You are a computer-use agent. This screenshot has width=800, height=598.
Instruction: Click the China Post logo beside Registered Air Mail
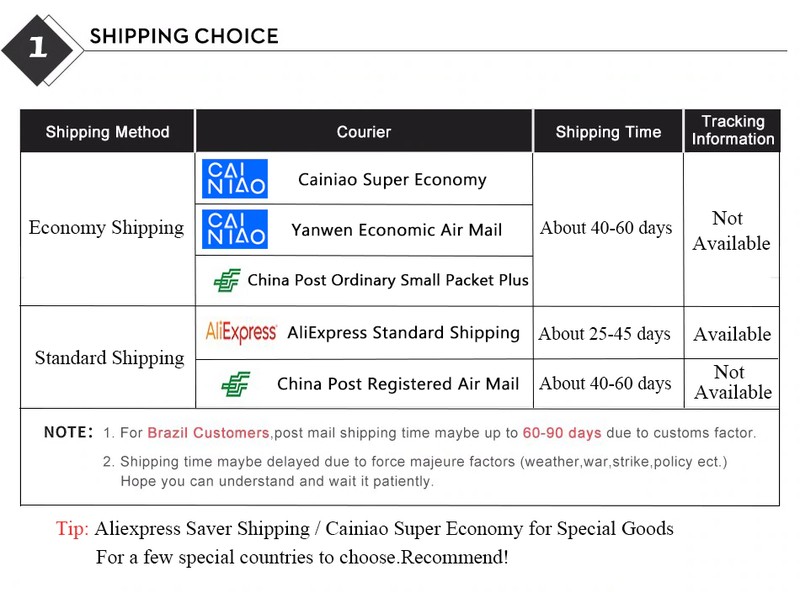[x=236, y=384]
